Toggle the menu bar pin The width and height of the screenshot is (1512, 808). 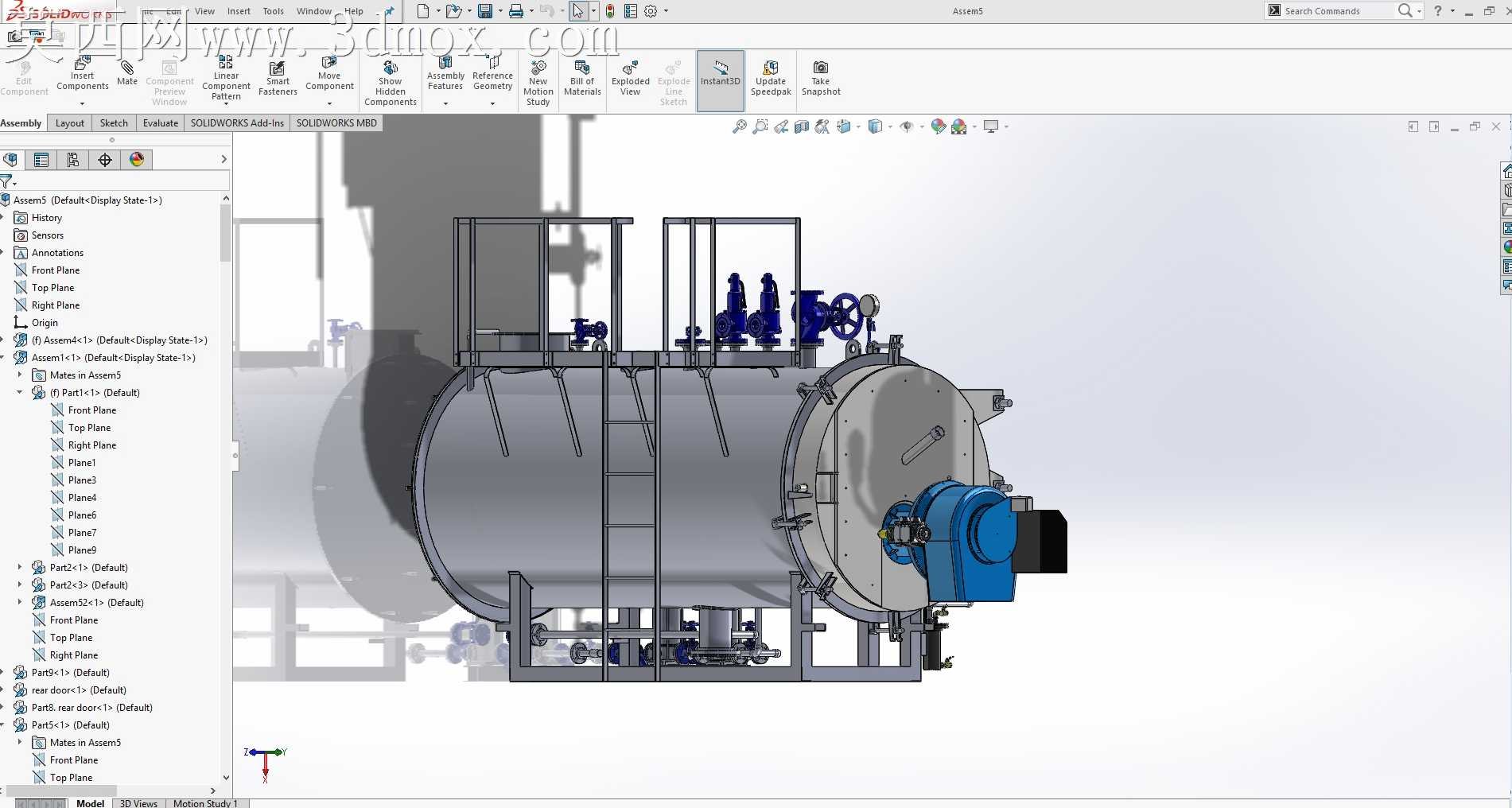click(x=389, y=11)
